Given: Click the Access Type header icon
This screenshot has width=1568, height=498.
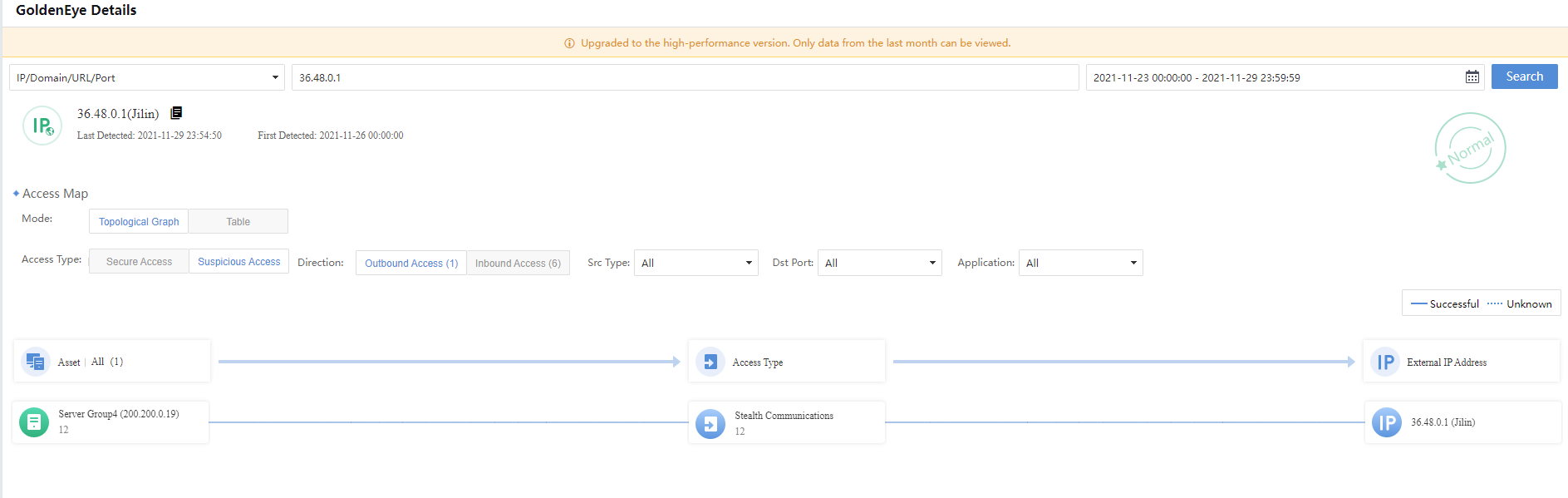Looking at the screenshot, I should [710, 362].
